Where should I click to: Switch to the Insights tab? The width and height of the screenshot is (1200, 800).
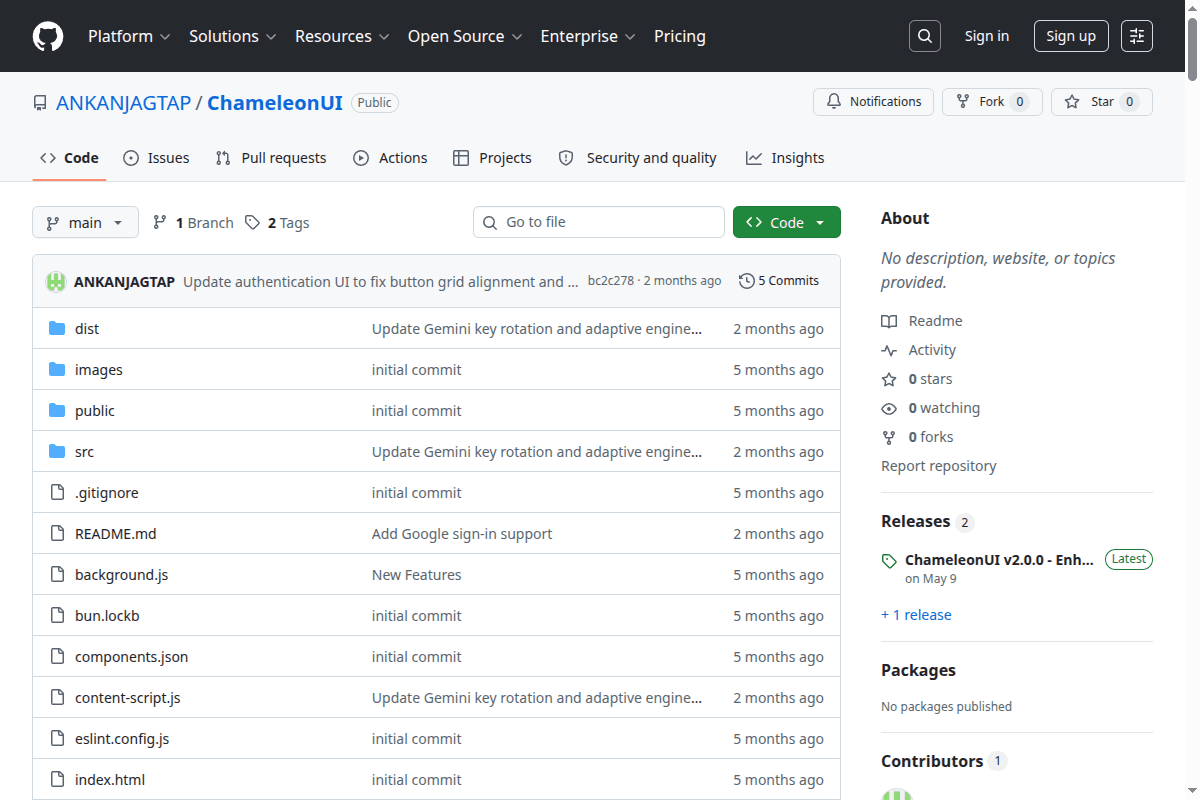tap(785, 158)
